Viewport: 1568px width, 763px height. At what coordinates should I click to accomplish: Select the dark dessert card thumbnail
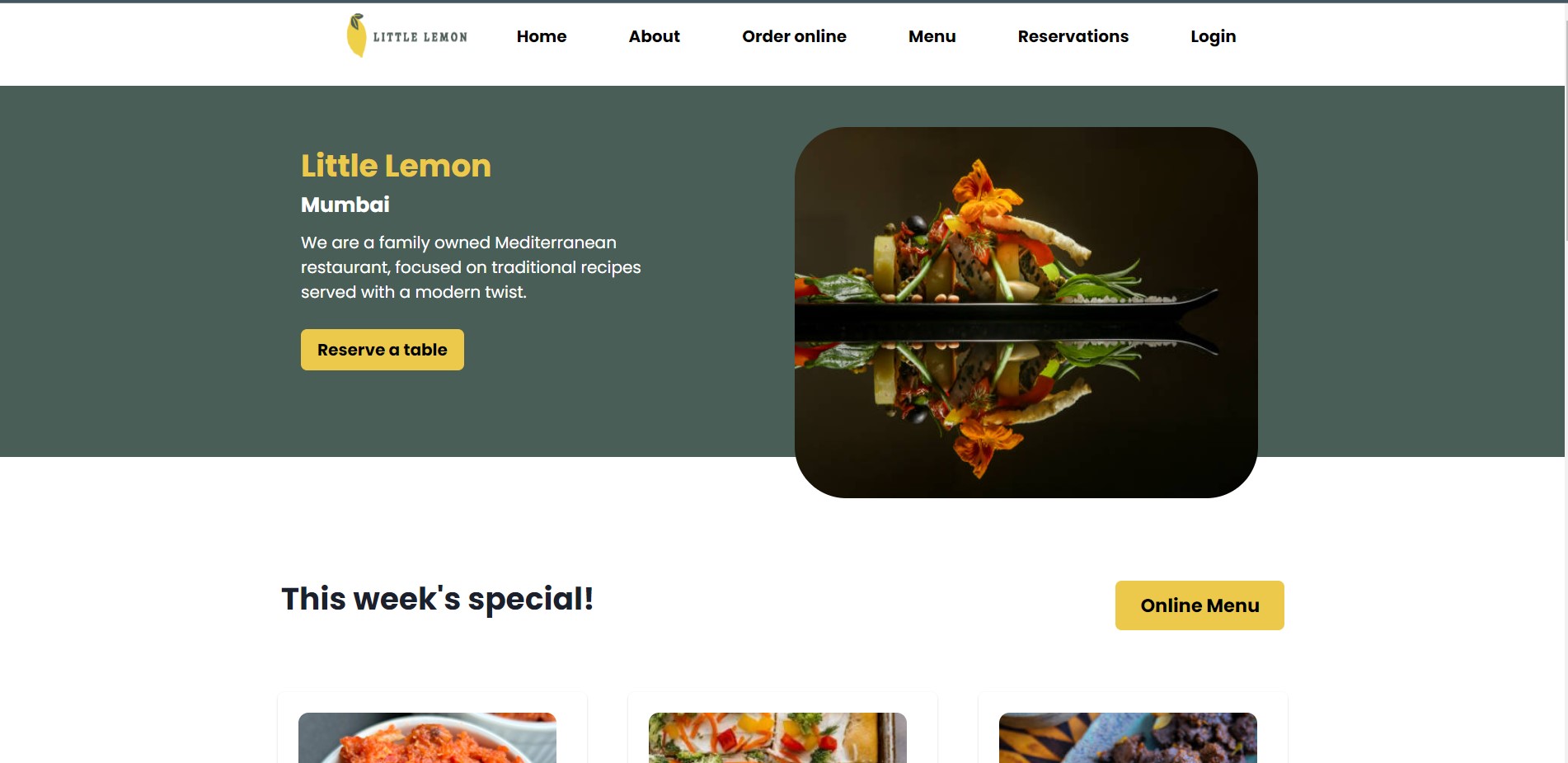[x=1128, y=737]
